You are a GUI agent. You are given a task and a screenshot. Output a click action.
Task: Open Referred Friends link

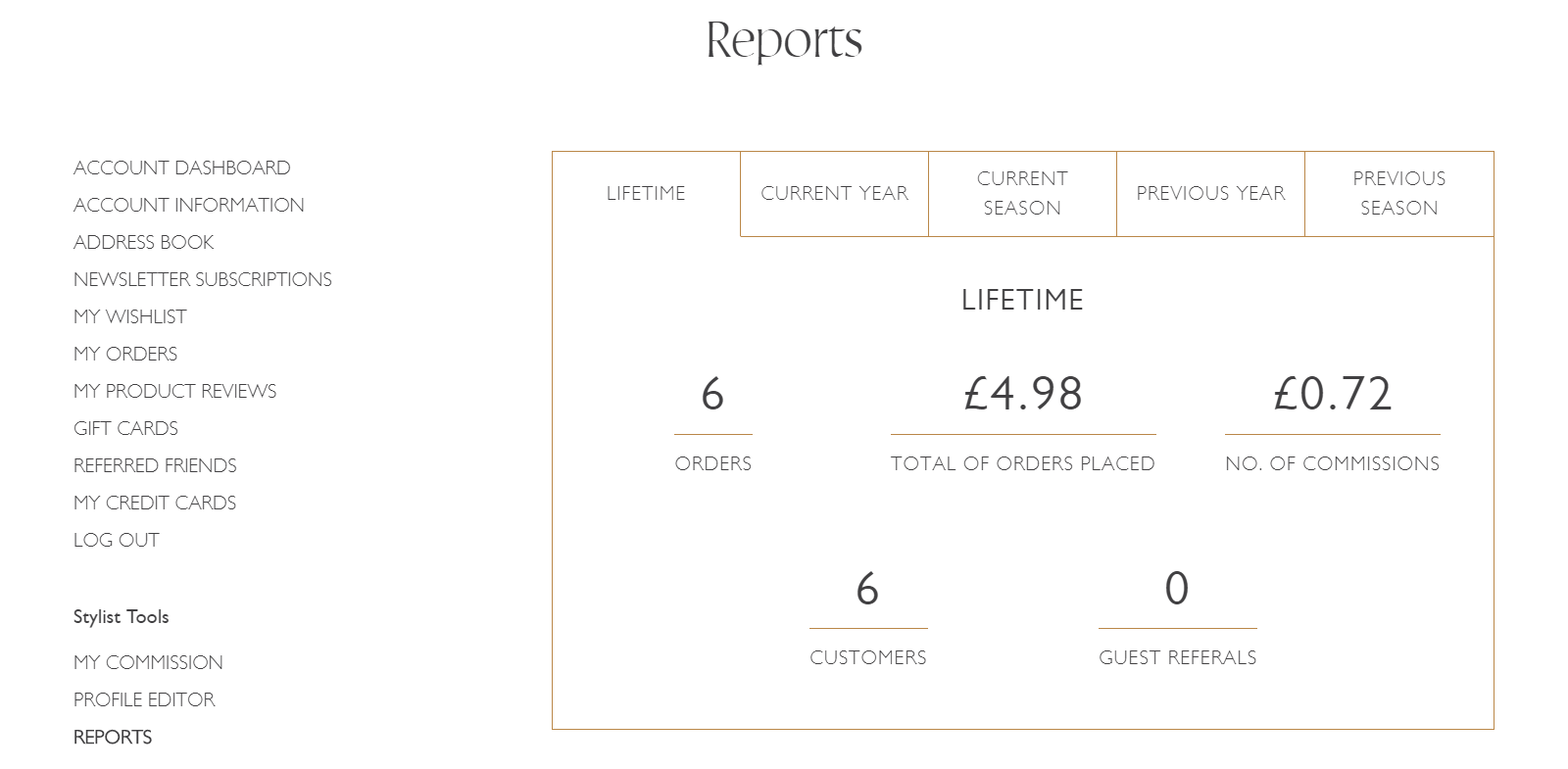coord(155,465)
